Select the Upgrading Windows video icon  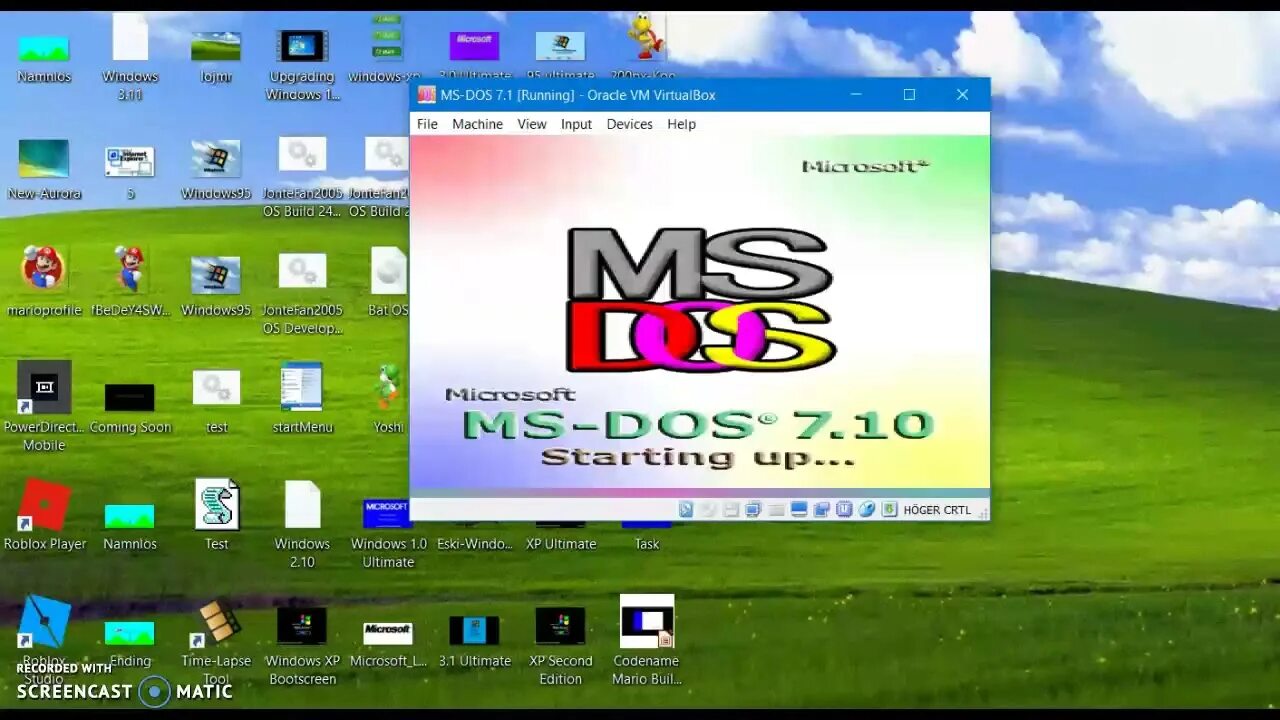pos(302,60)
